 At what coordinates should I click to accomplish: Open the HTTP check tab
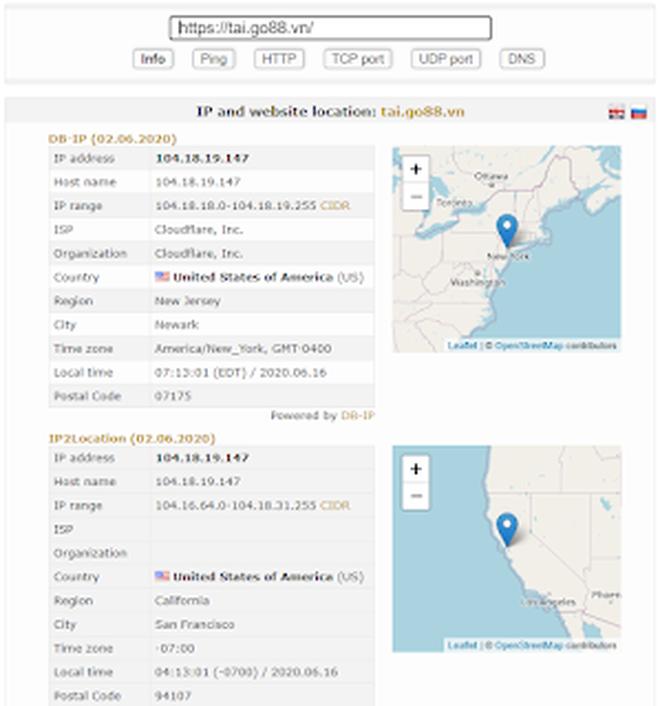point(279,59)
